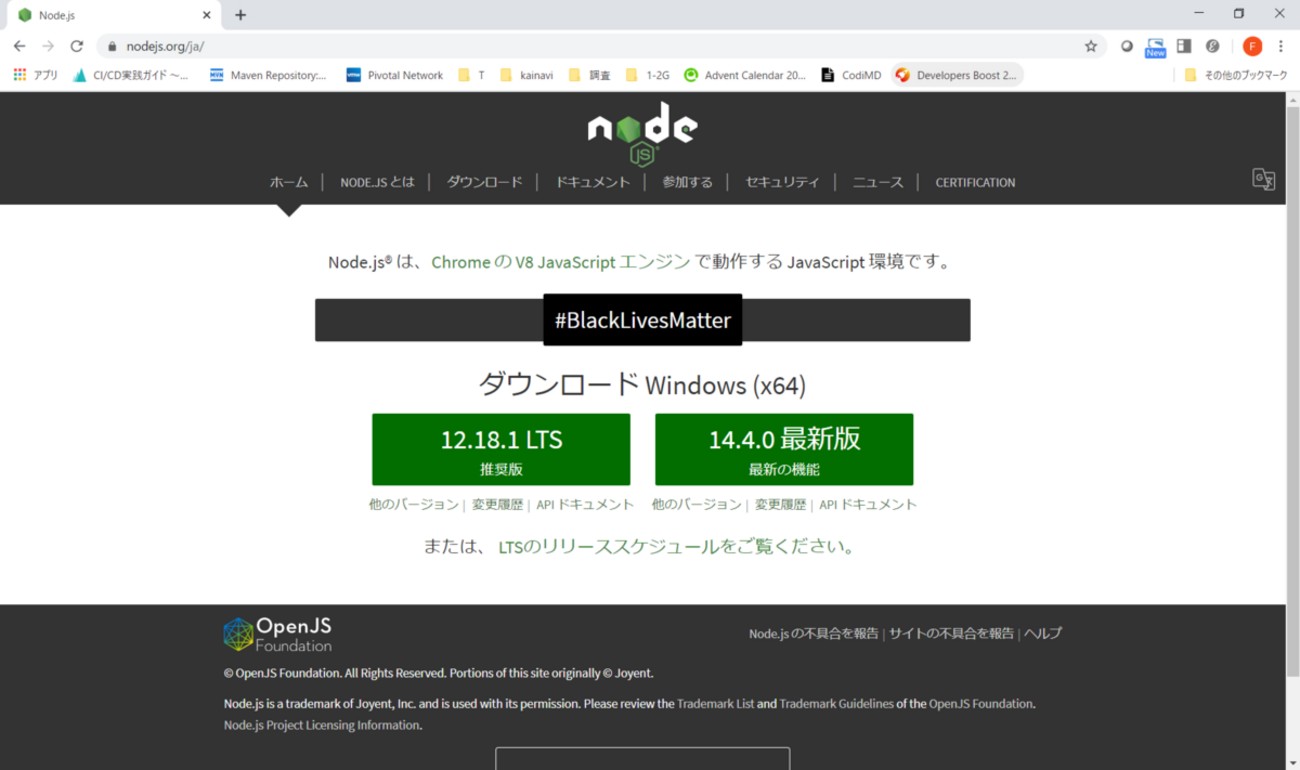
Task: Open the ヘルプ footer link
Action: tap(1043, 633)
